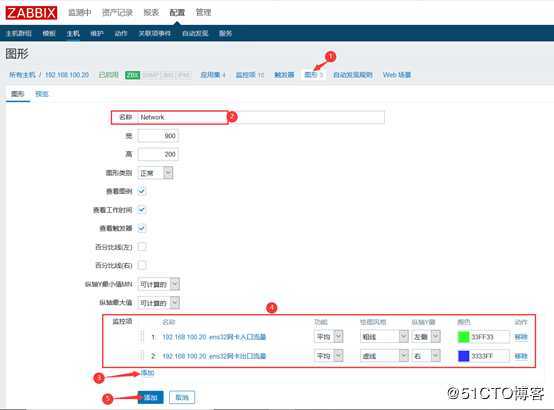The width and height of the screenshot is (554, 410).
Task: Go to 维护 submenu
Action: point(97,33)
